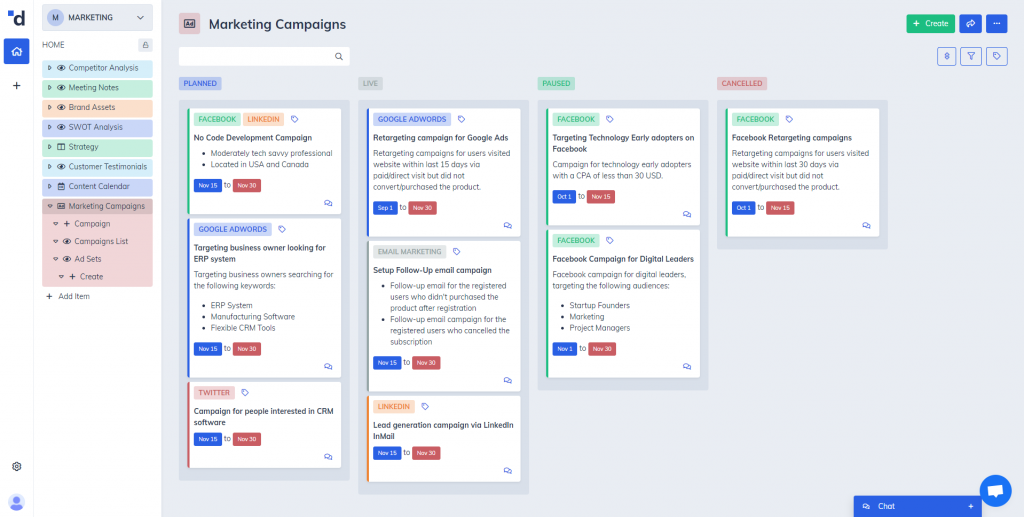The image size is (1024, 517).
Task: Expand the Strategy tree item
Action: (x=50, y=147)
